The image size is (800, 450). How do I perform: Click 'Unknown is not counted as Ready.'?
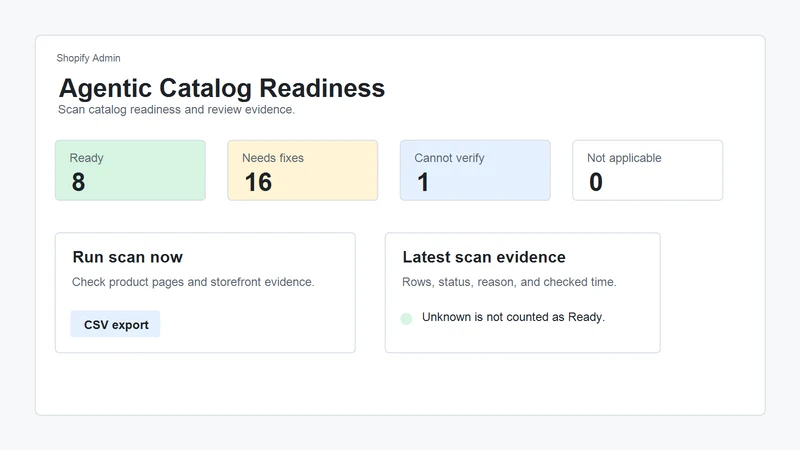coord(513,317)
